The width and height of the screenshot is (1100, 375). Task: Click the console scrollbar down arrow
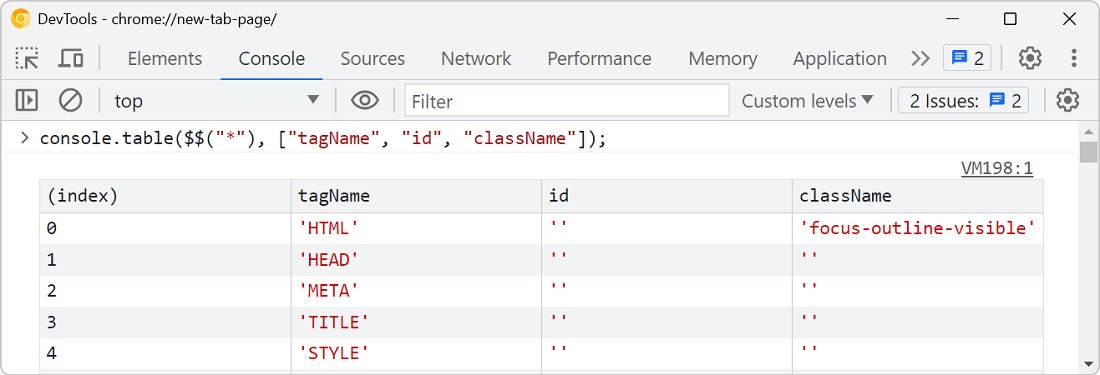pyautogui.click(x=1088, y=364)
